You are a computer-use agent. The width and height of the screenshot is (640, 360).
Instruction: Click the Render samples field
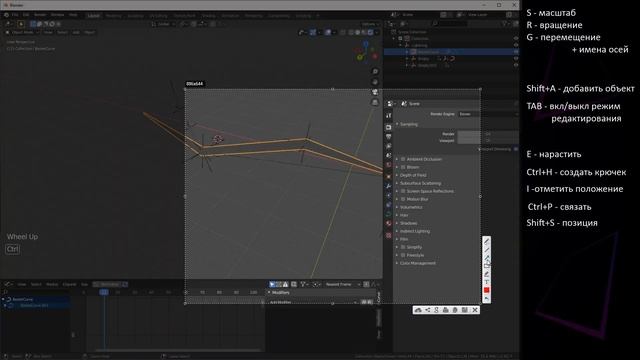487,133
